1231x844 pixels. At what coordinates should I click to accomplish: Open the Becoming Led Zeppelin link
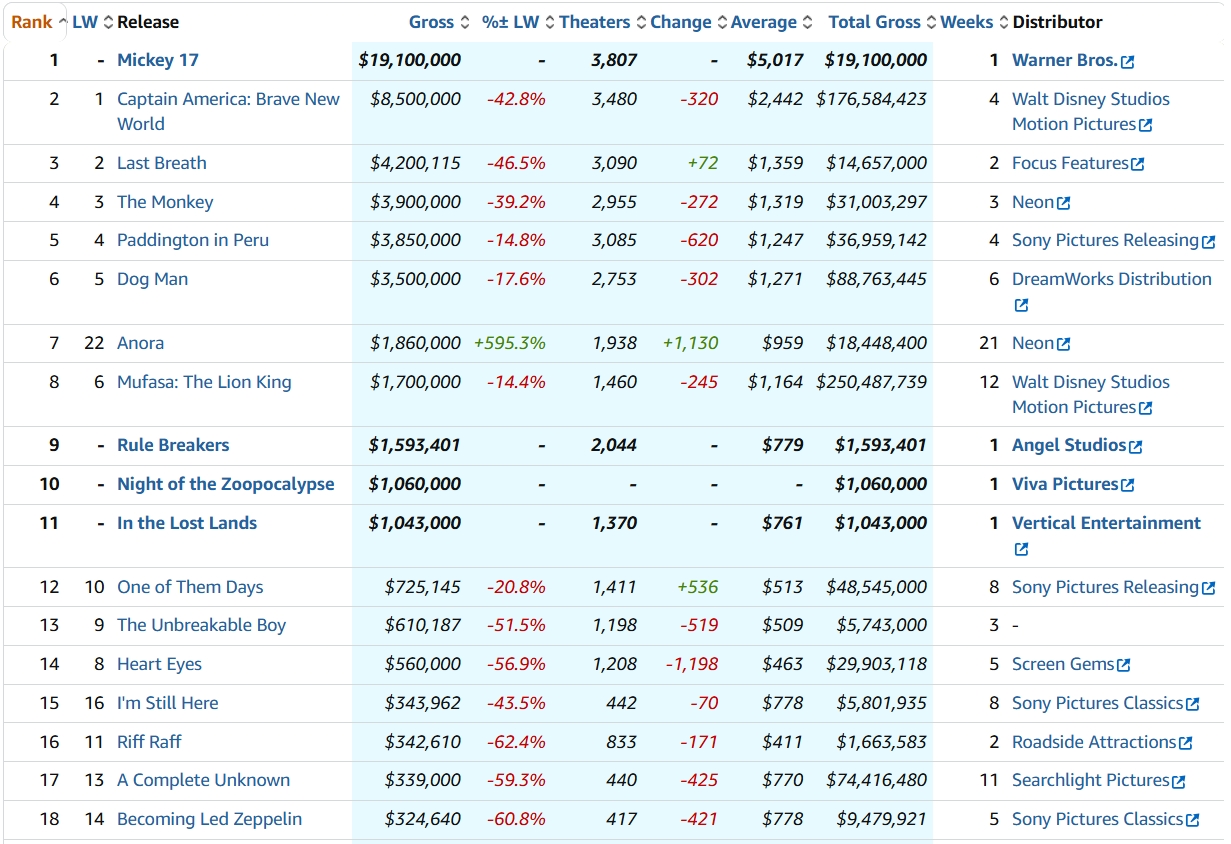[x=209, y=819]
